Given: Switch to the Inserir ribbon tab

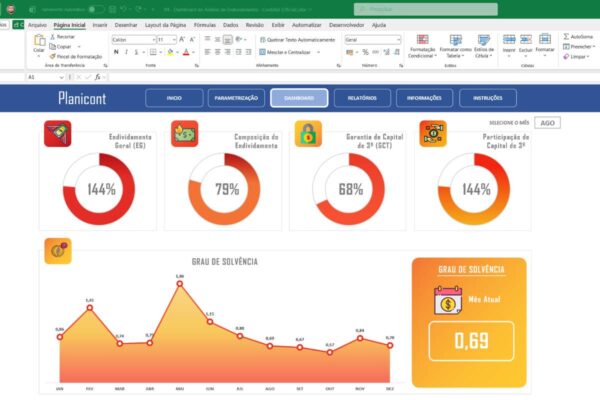Looking at the screenshot, I should pos(100,25).
